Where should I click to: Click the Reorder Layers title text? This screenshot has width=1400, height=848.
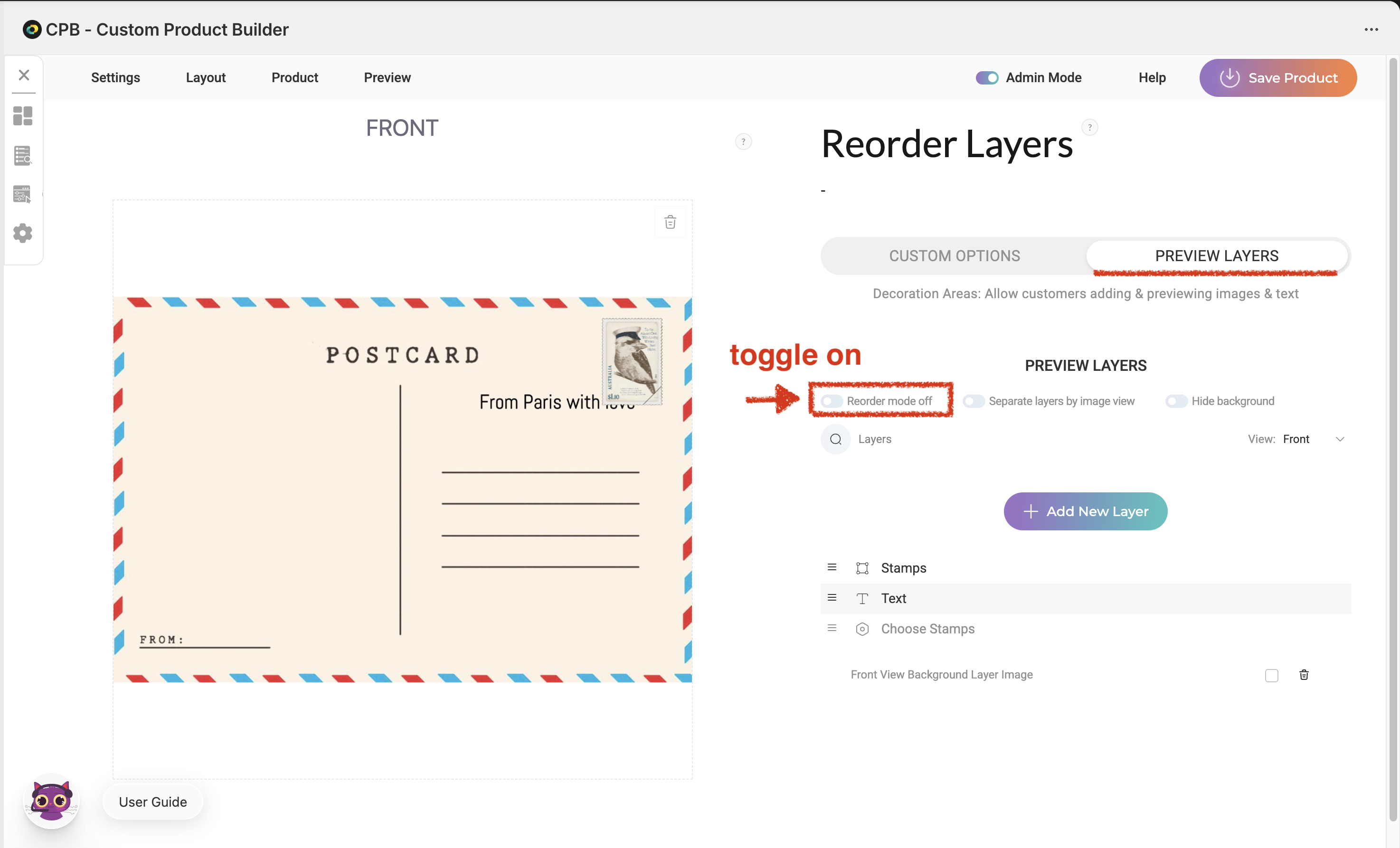947,144
